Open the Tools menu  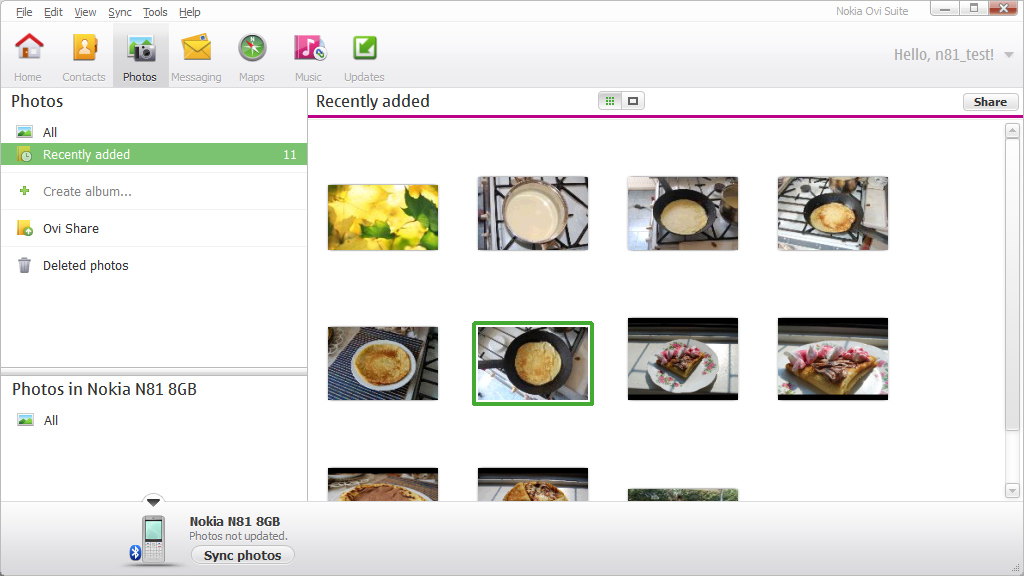coord(155,12)
